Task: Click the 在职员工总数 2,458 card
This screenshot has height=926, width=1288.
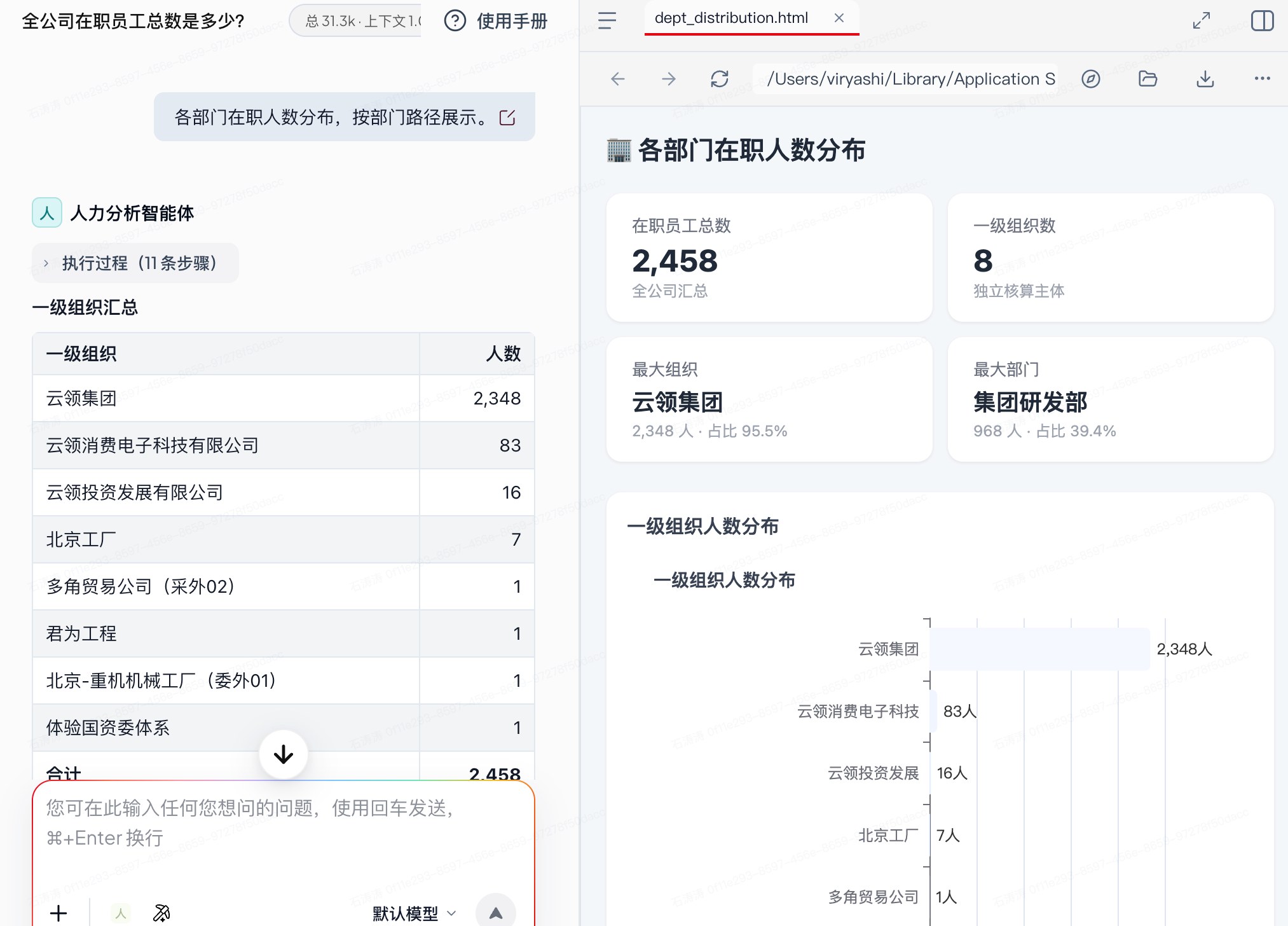Action: click(x=769, y=258)
